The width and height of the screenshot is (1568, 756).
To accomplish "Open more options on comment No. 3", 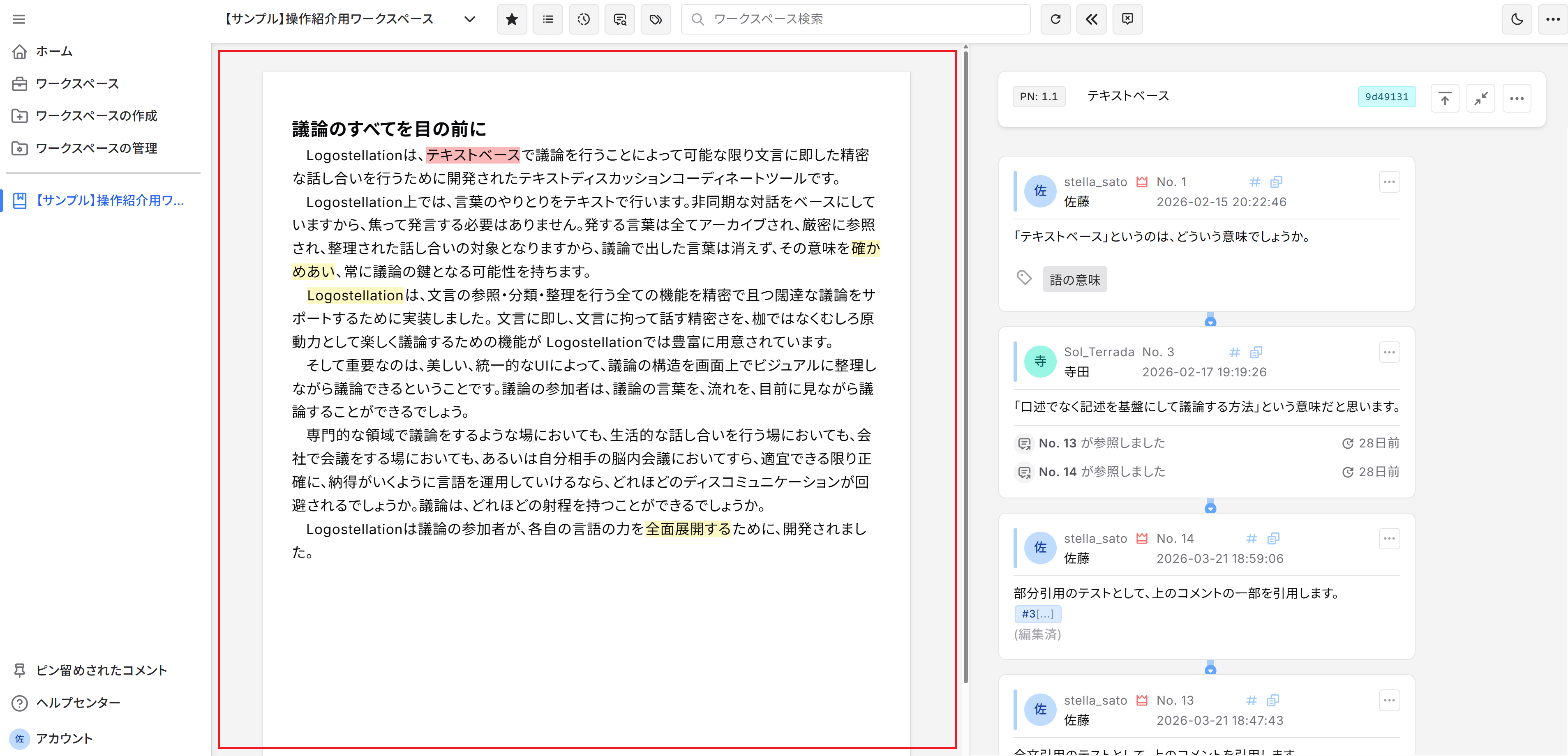I will coord(1388,353).
